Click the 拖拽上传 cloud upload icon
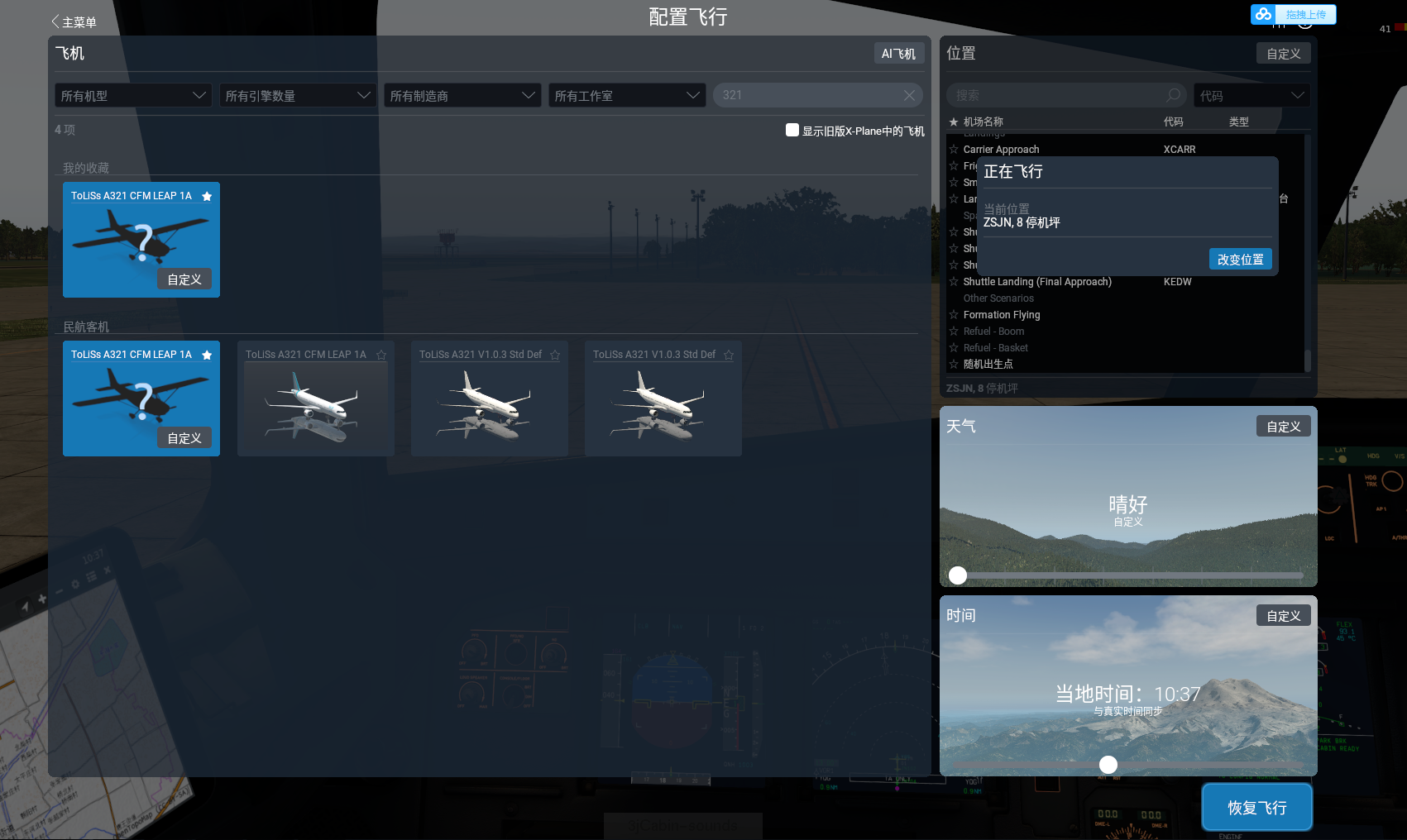1407x840 pixels. 1263,14
